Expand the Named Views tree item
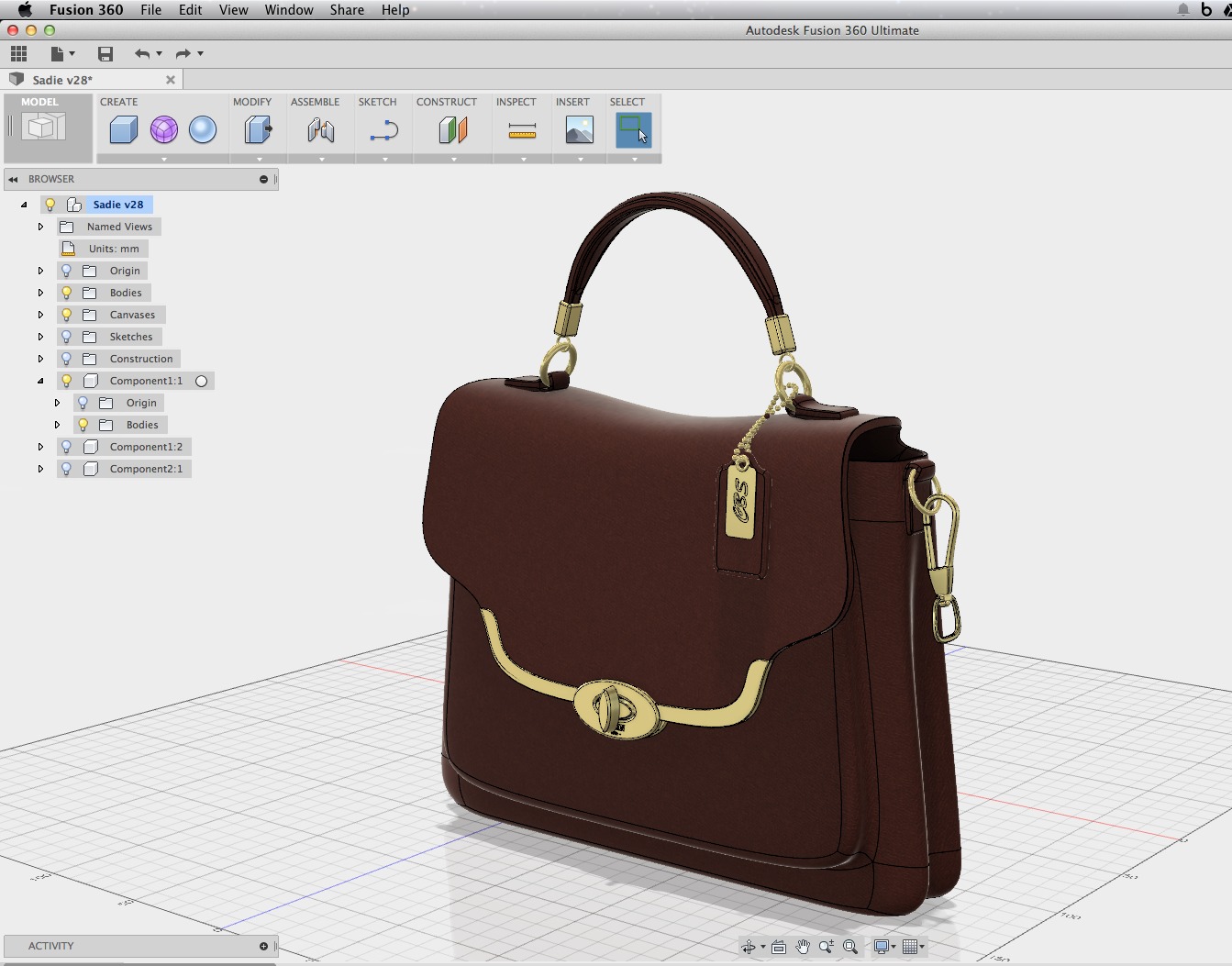The width and height of the screenshot is (1232, 966). (x=40, y=227)
